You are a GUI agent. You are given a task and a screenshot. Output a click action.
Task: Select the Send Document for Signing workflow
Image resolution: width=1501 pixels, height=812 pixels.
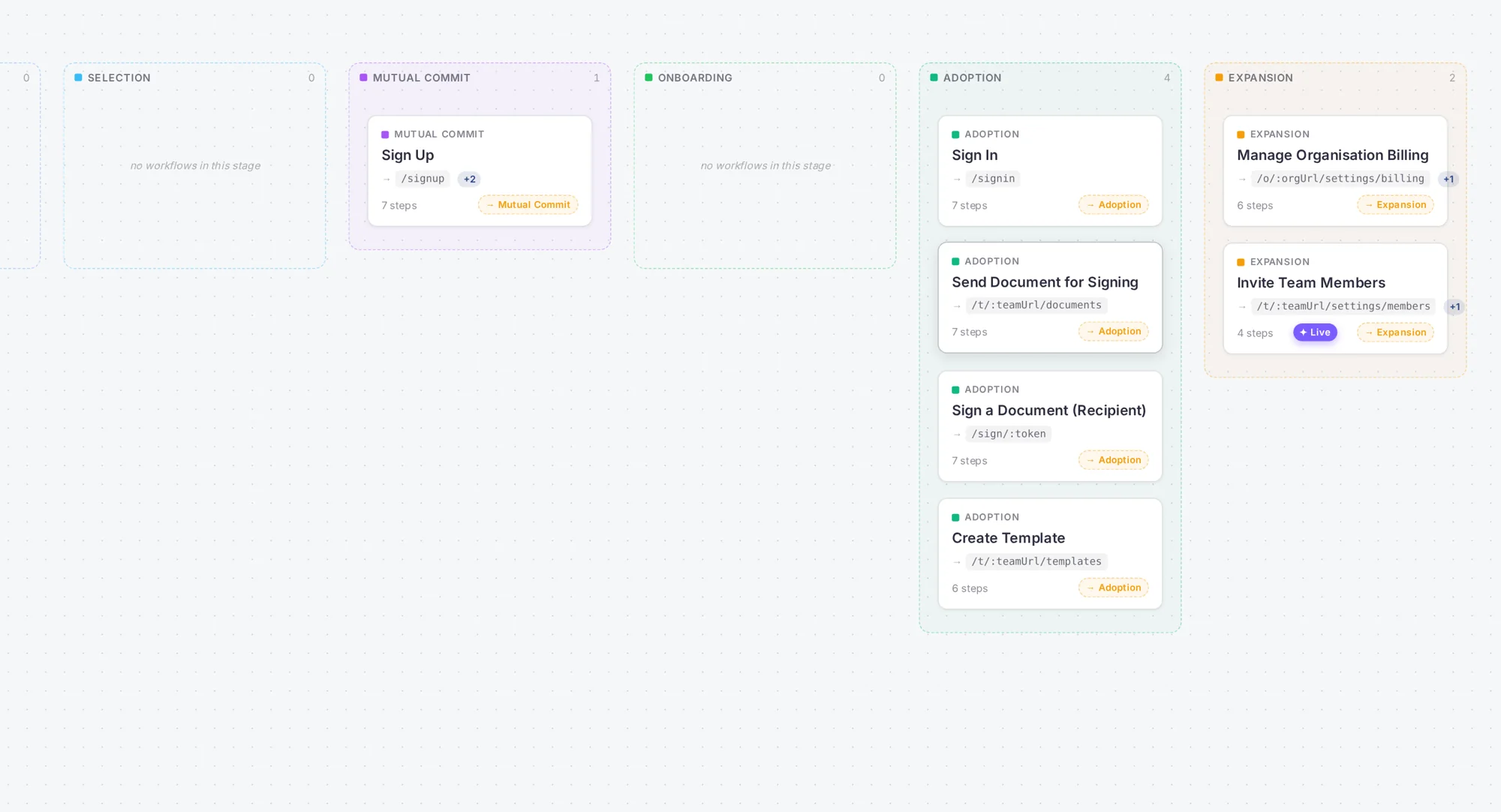pos(1050,297)
